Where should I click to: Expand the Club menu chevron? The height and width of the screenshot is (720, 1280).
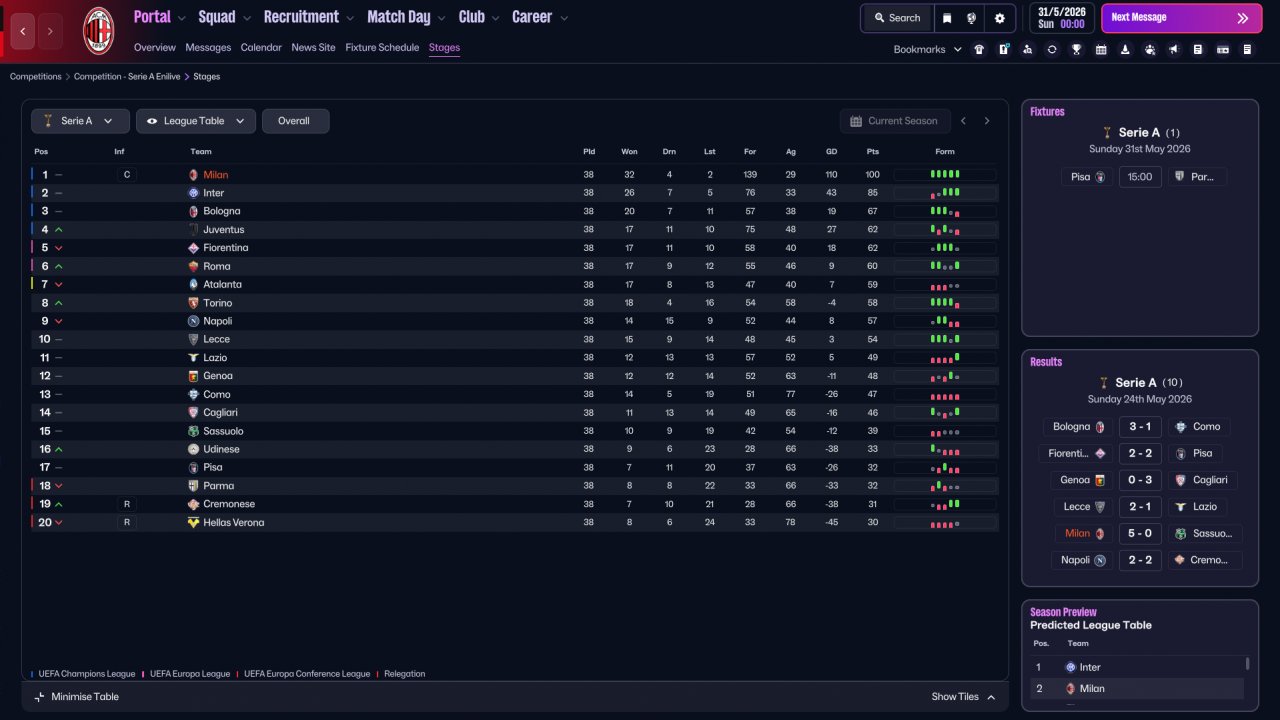(494, 18)
